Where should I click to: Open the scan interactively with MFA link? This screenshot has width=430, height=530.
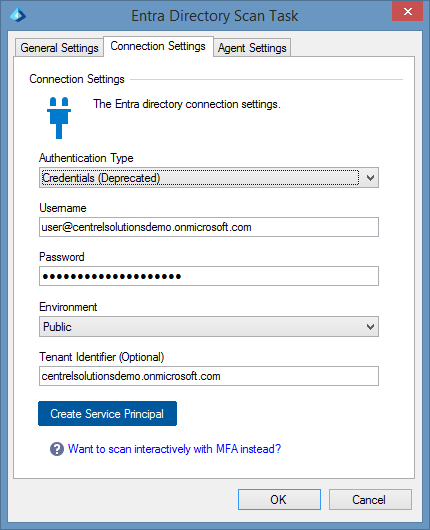174,449
